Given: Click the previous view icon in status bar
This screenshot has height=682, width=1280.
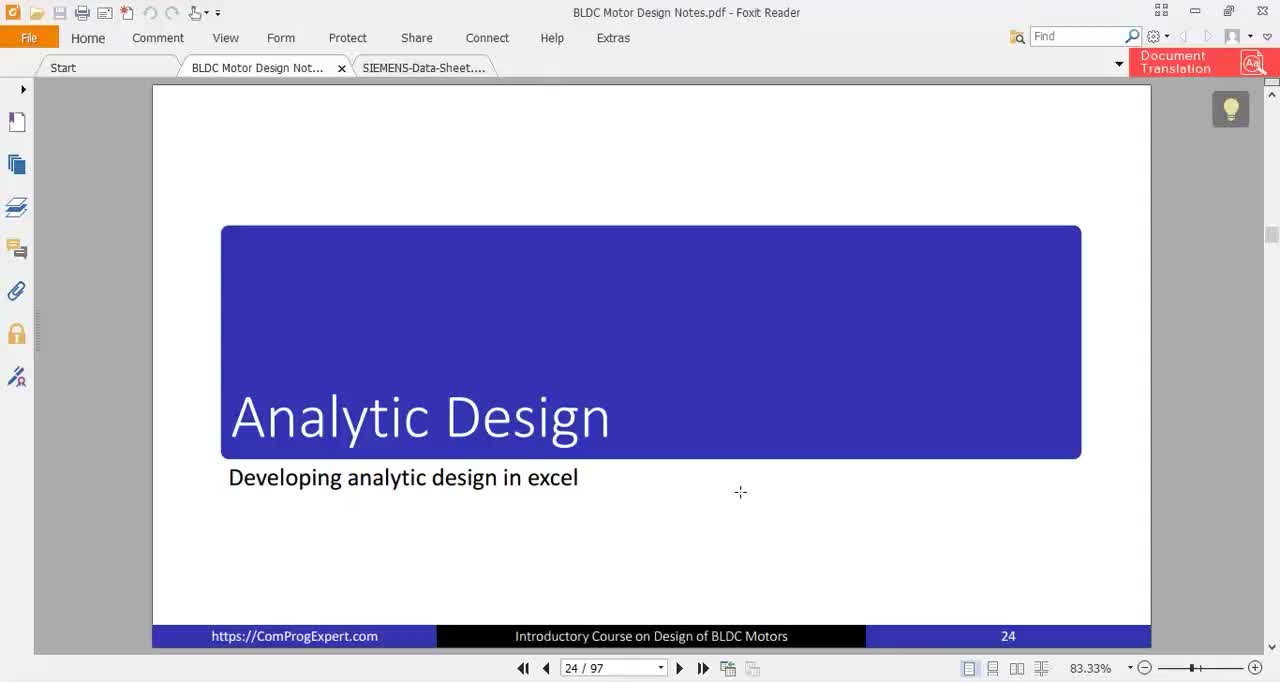Looking at the screenshot, I should pyautogui.click(x=728, y=668).
